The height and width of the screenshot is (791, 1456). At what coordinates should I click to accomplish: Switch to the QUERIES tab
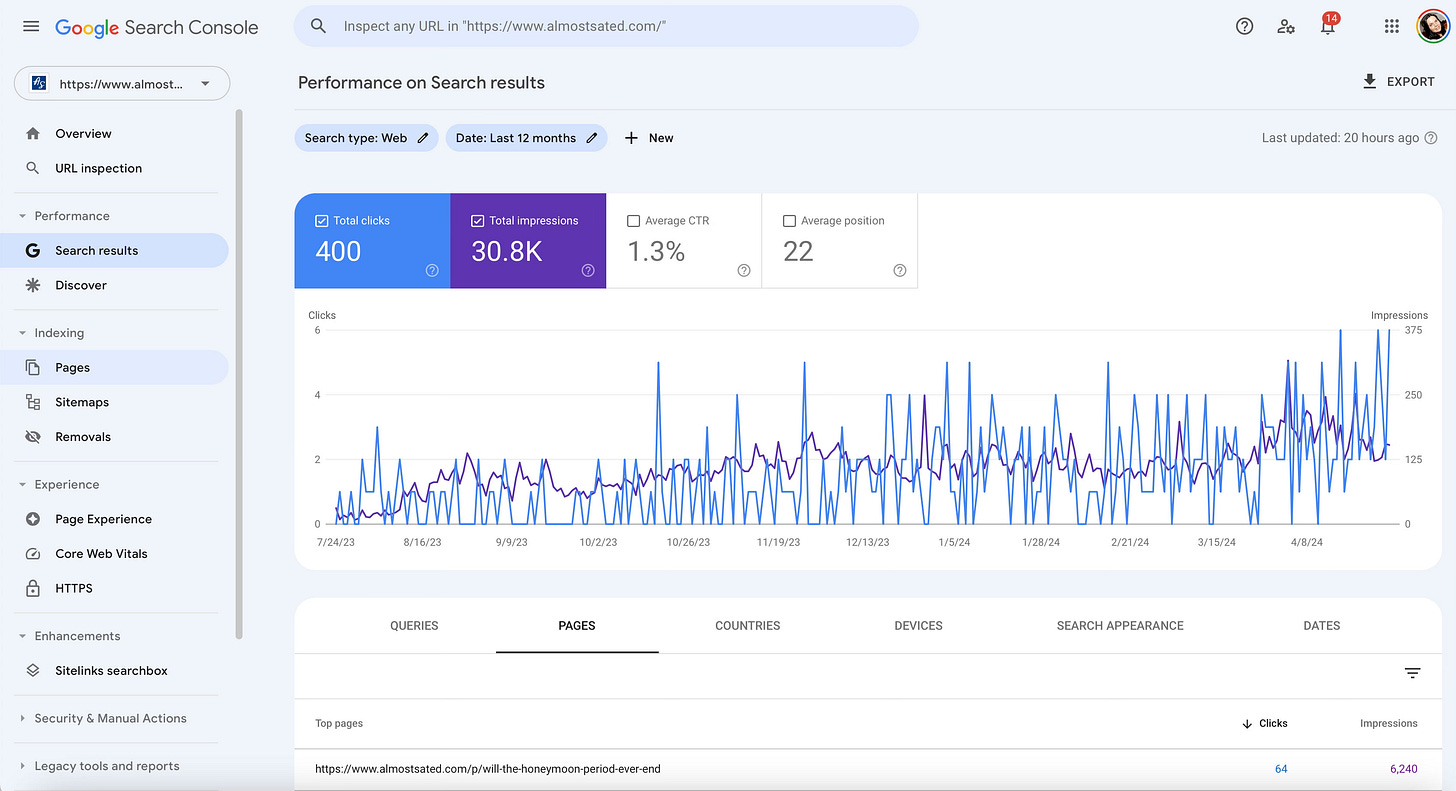pyautogui.click(x=414, y=625)
